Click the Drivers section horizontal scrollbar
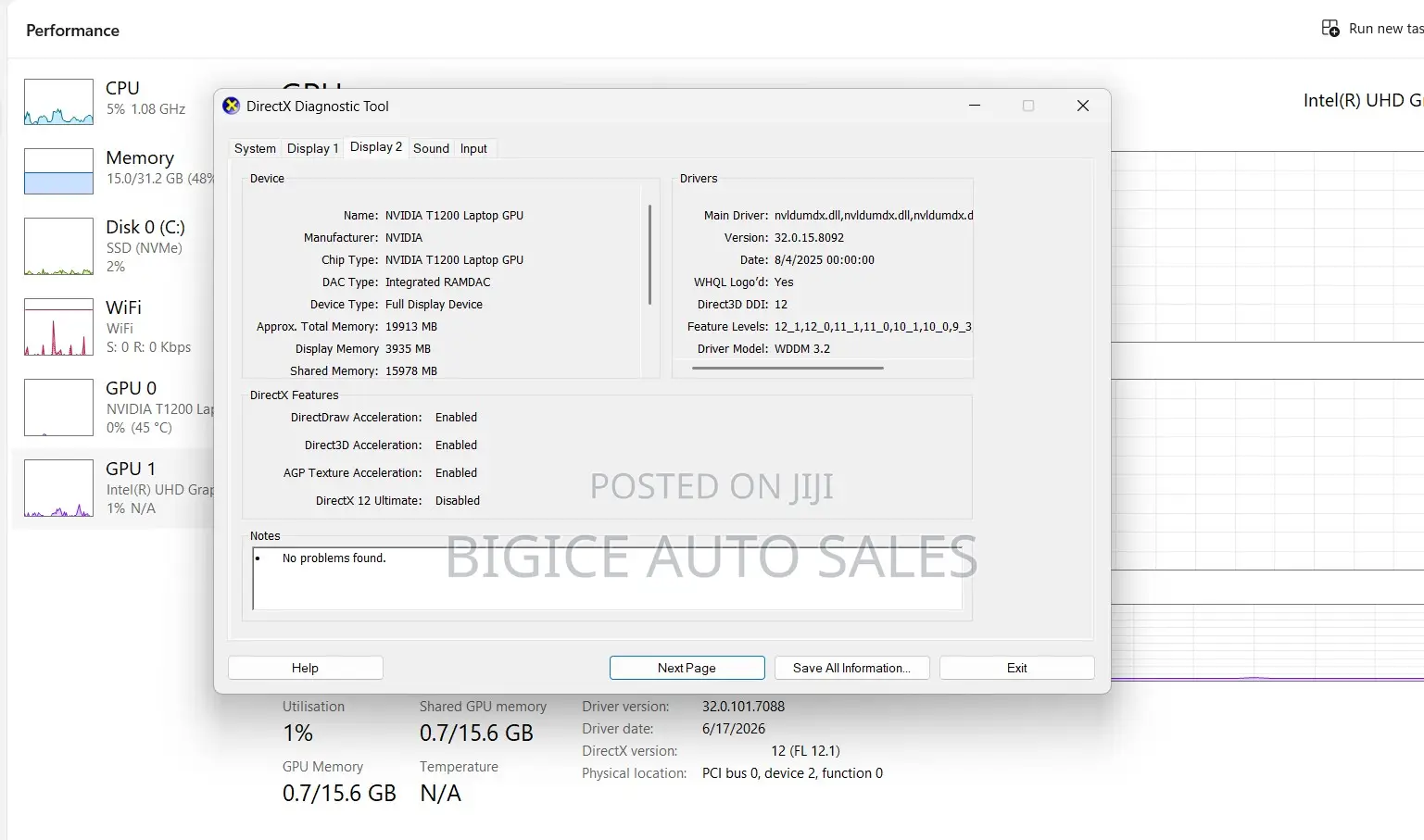Viewport: 1424px width, 840px height. coord(788,368)
